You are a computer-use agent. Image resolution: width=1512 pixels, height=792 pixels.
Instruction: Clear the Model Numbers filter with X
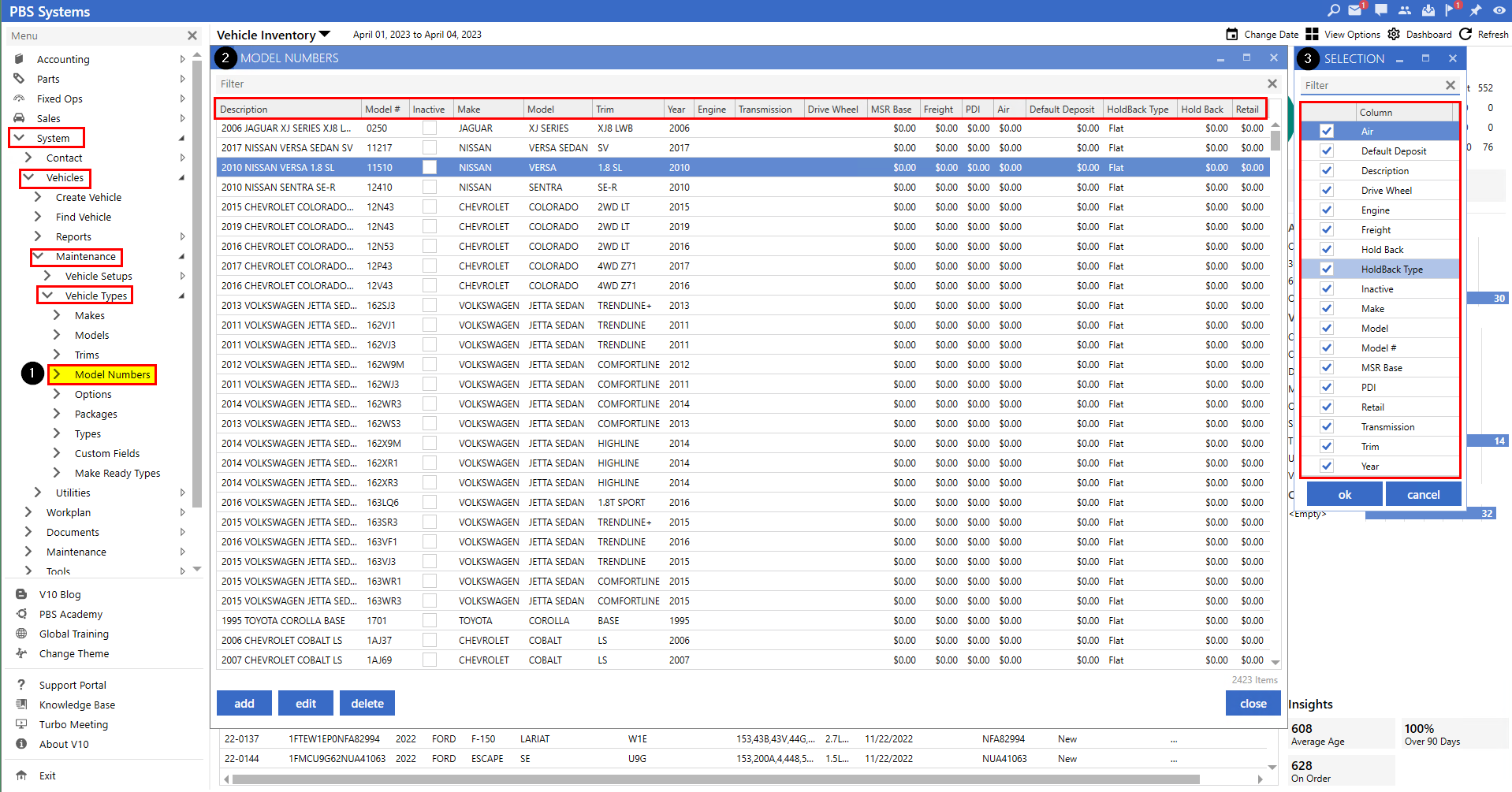click(x=1272, y=84)
